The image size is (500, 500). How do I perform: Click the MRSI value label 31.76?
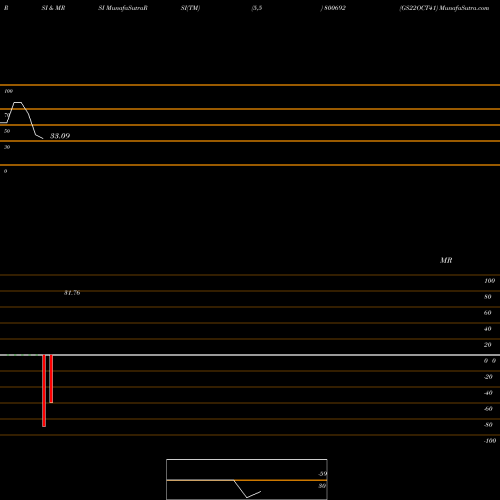(72, 293)
